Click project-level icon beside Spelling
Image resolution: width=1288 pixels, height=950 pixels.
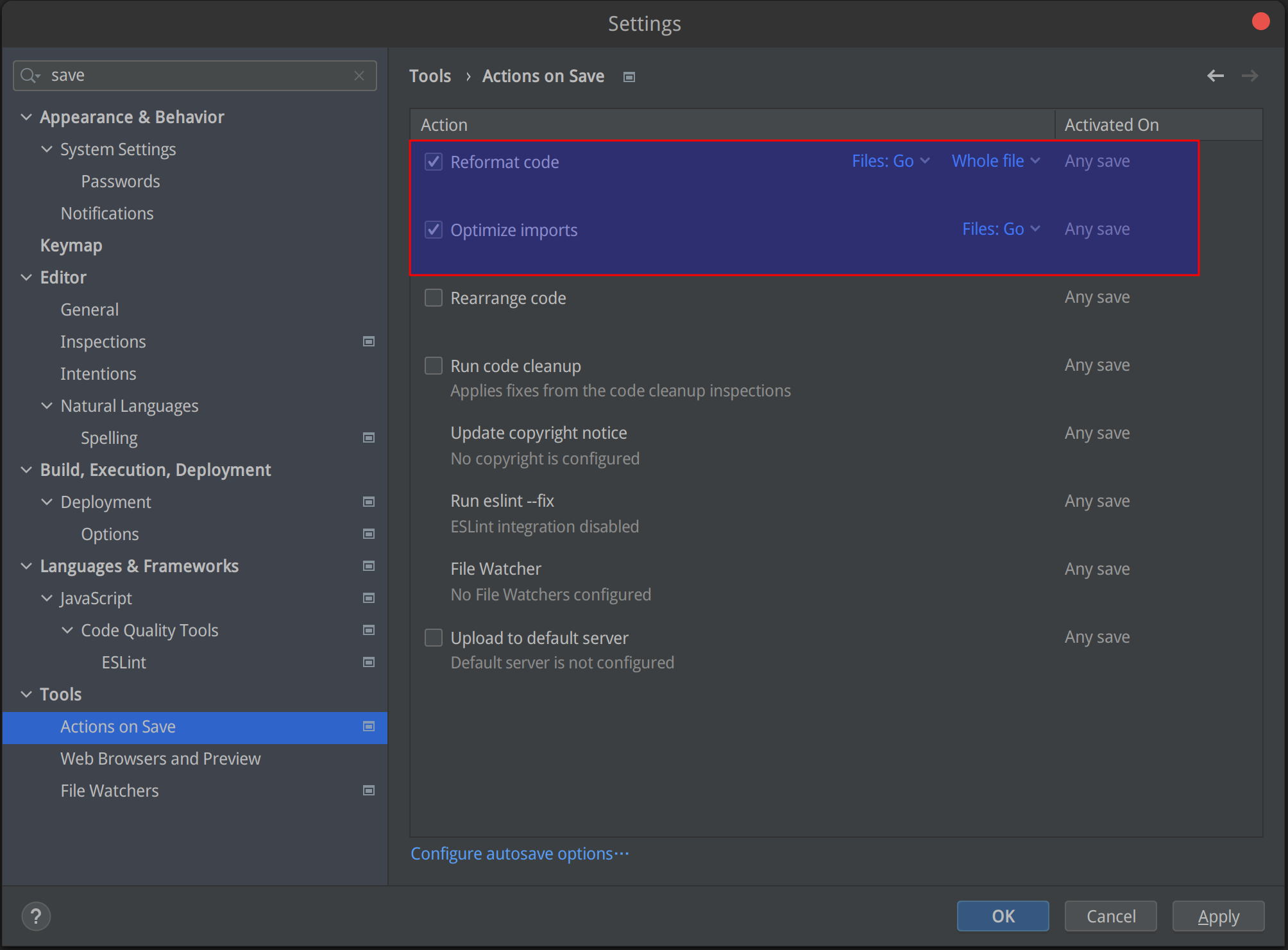tap(369, 437)
